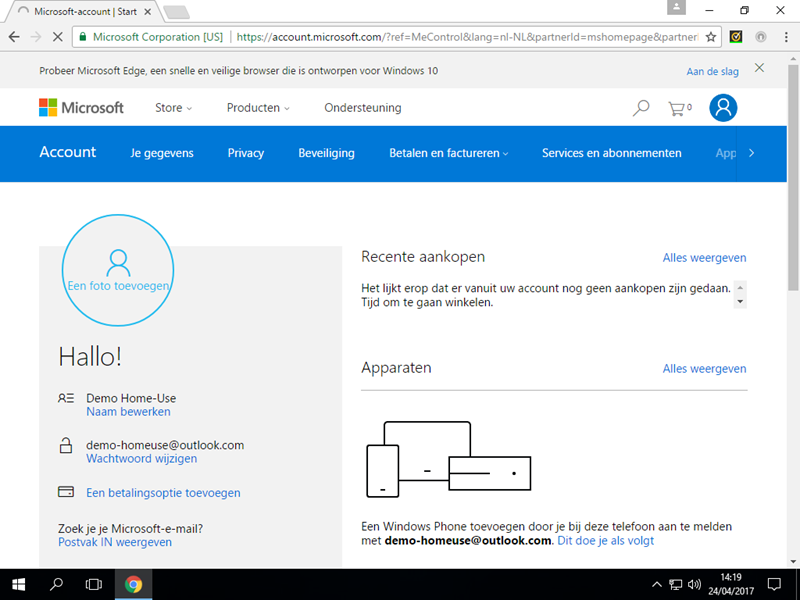
Task: Bookmark this page with the star icon
Action: pyautogui.click(x=711, y=37)
